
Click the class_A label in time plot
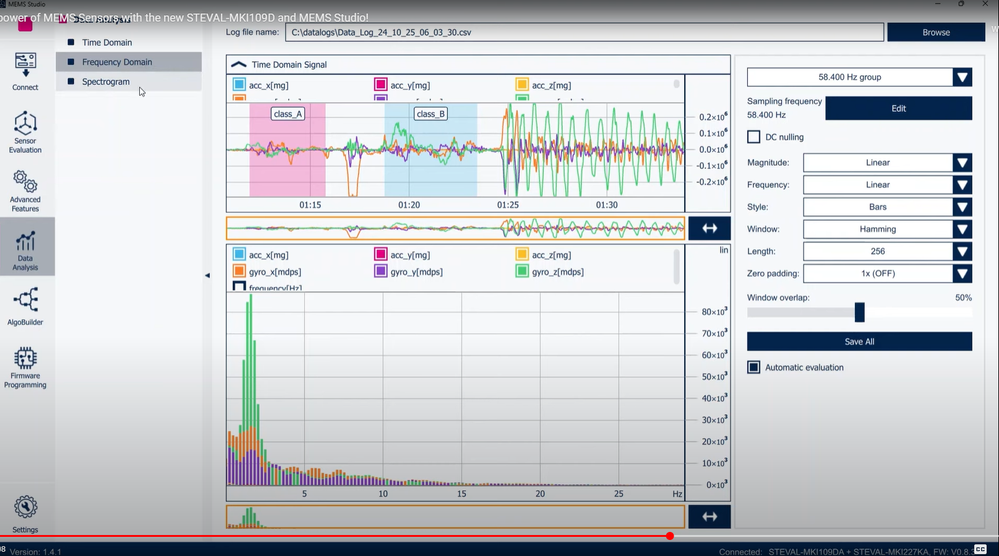[288, 114]
